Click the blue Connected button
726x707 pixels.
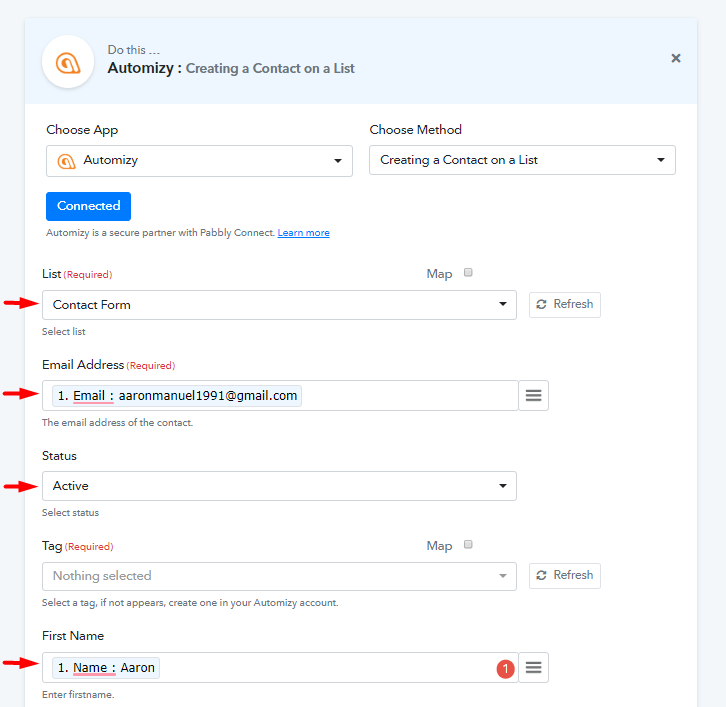(x=88, y=206)
